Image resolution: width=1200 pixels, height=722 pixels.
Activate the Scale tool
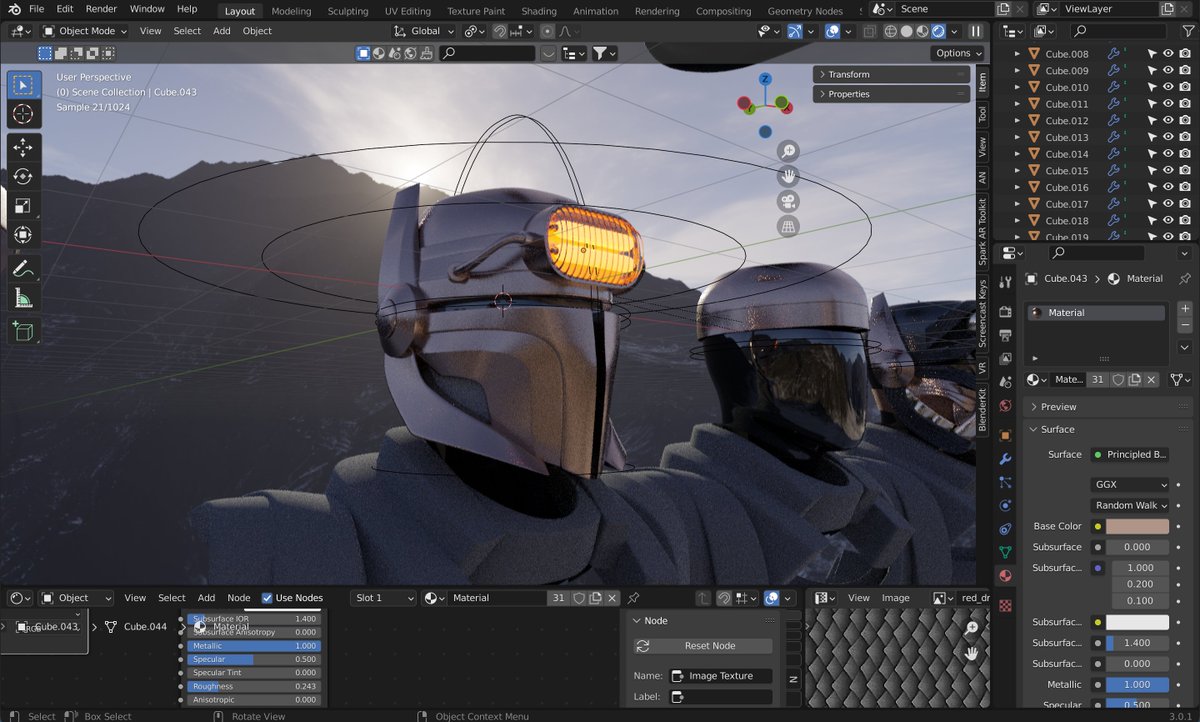[23, 206]
